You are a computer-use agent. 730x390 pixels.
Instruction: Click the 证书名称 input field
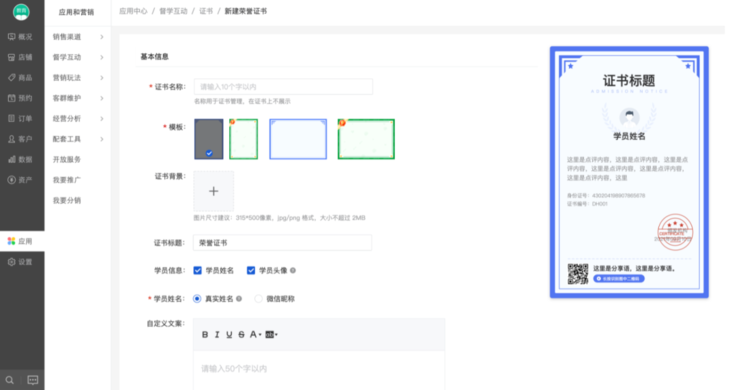click(x=283, y=87)
